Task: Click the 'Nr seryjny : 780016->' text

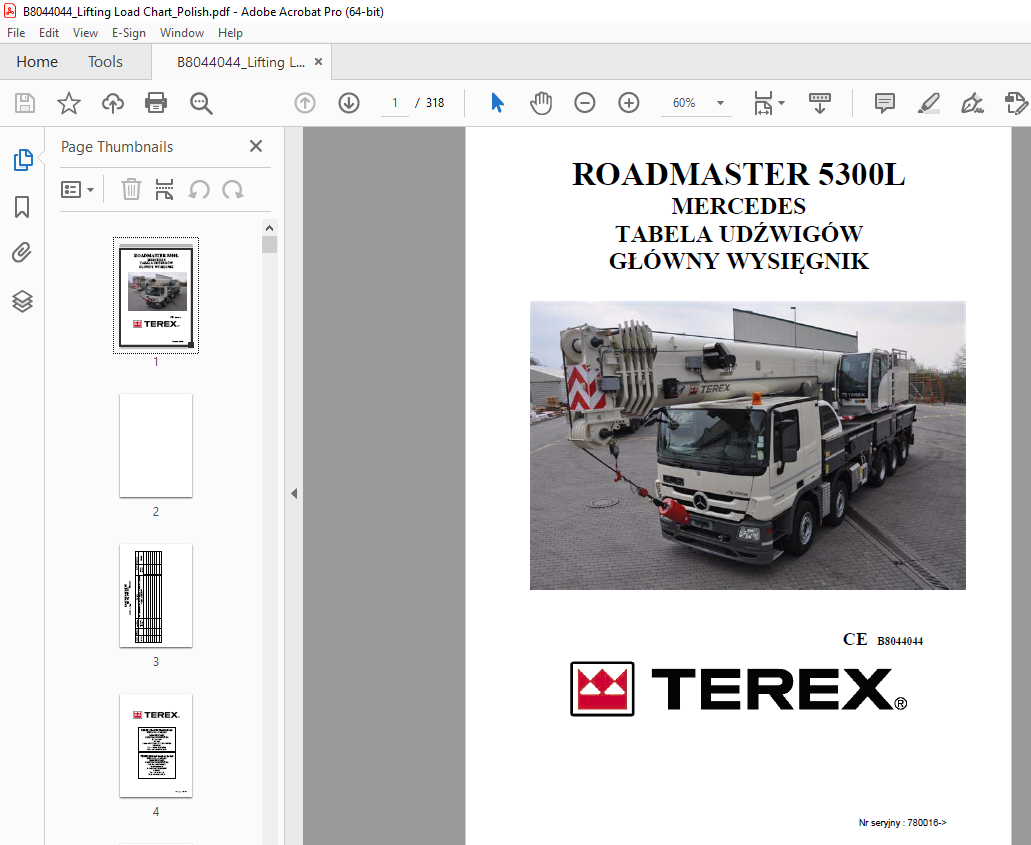Action: pos(902,823)
